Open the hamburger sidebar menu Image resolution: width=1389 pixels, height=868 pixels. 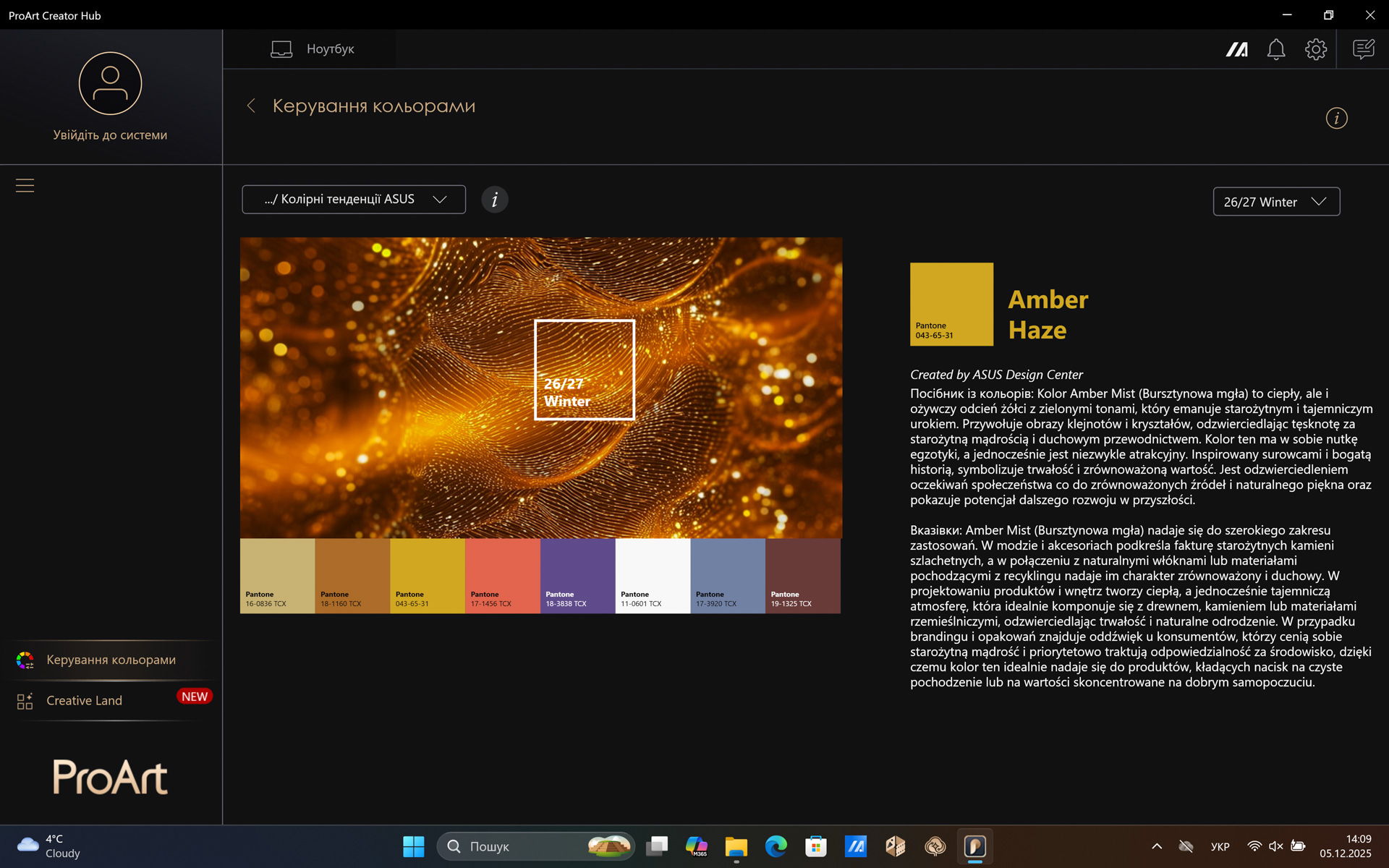point(25,186)
